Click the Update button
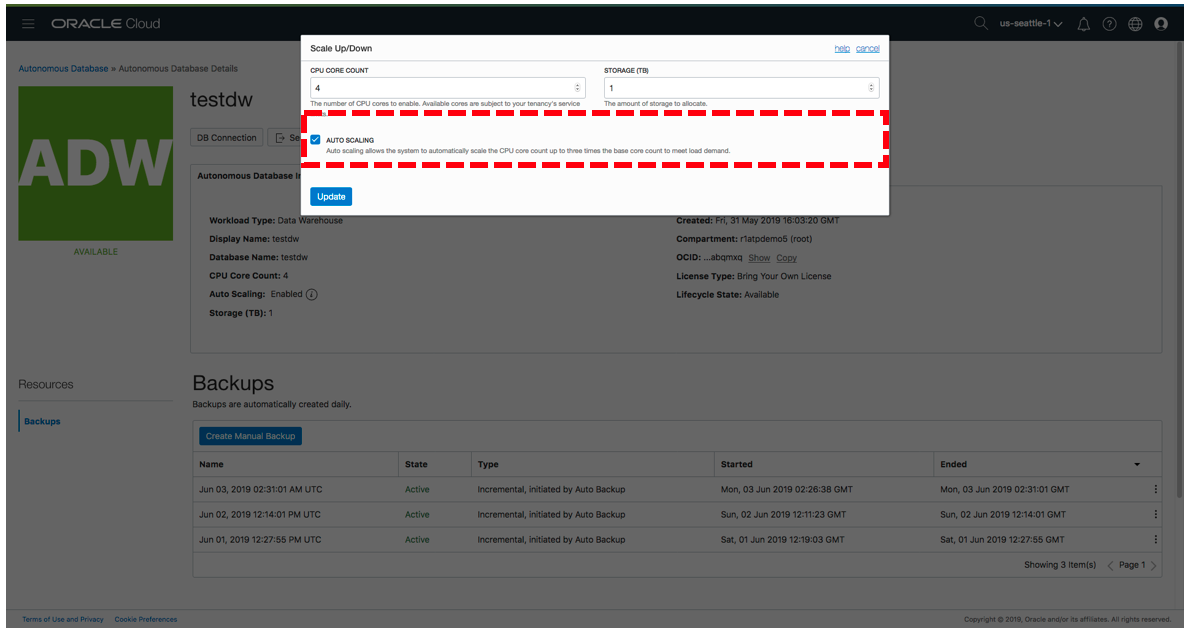 [x=331, y=196]
